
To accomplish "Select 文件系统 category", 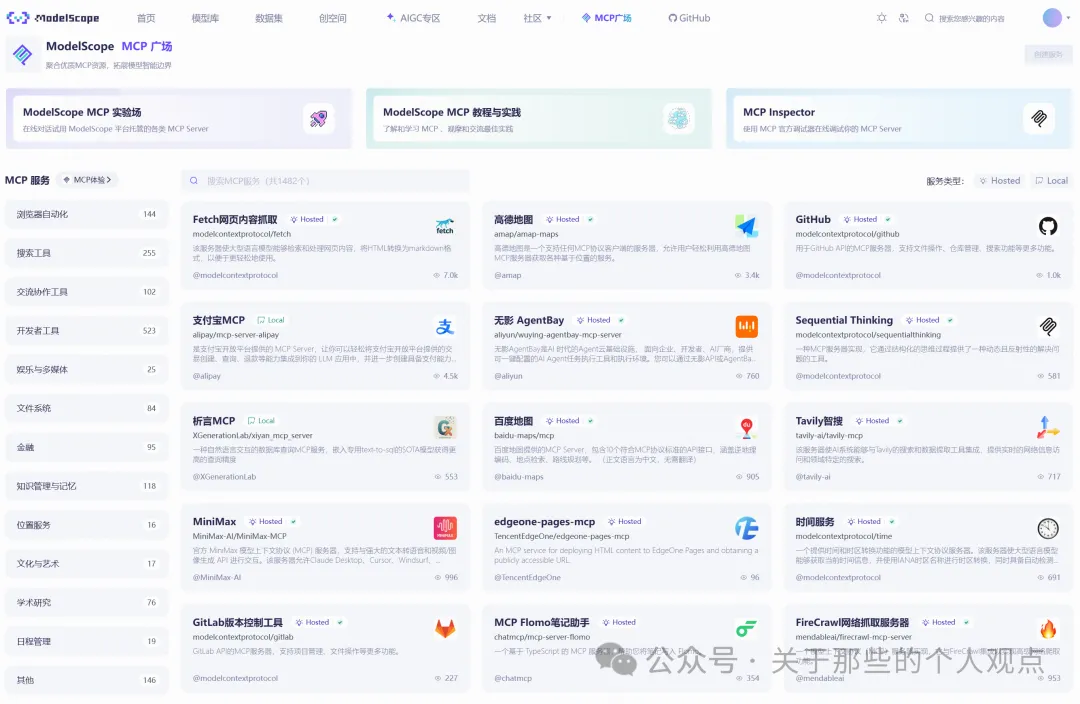I will pos(86,408).
